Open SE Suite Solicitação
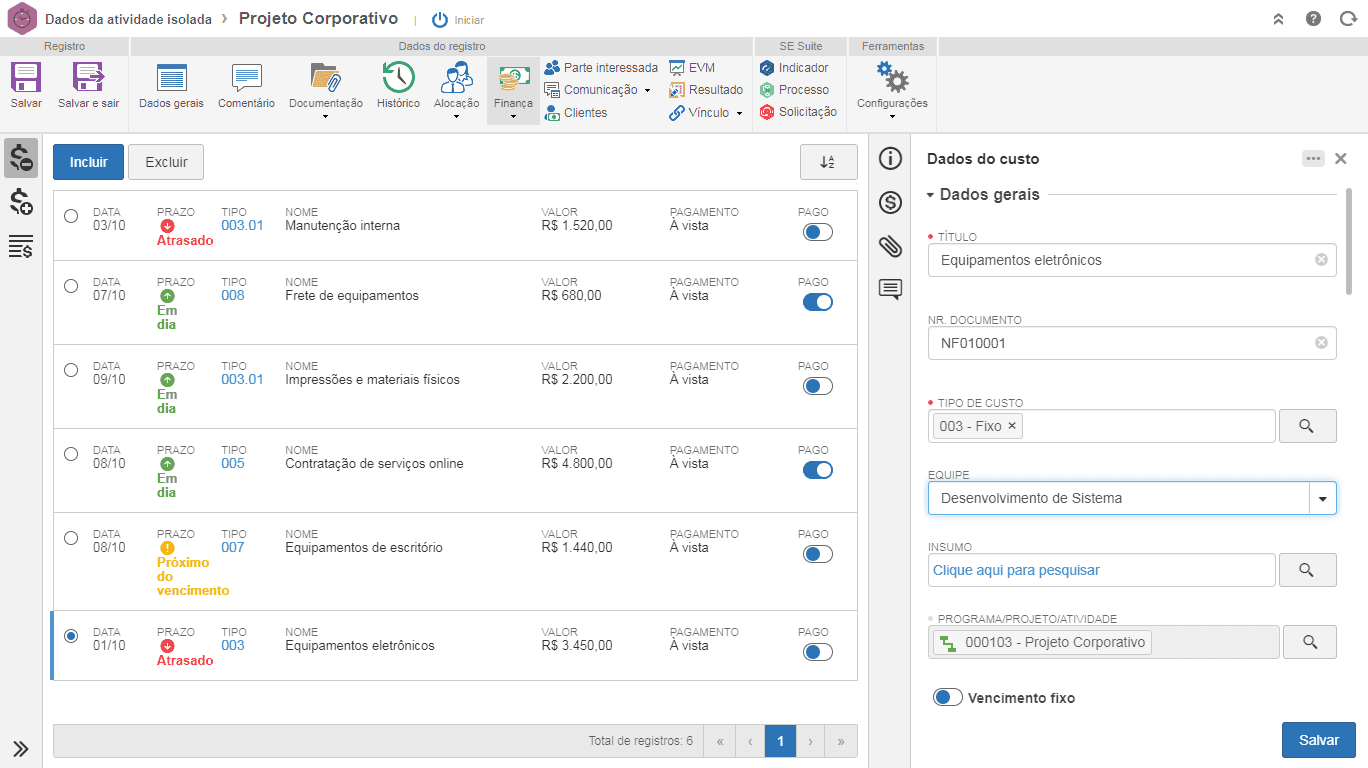 point(798,112)
